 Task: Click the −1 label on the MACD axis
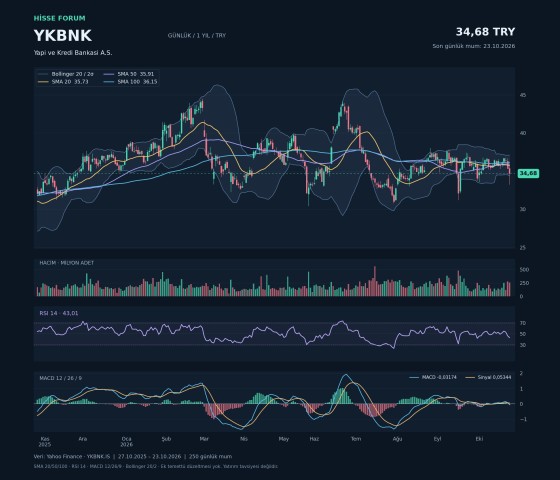pyautogui.click(x=523, y=419)
